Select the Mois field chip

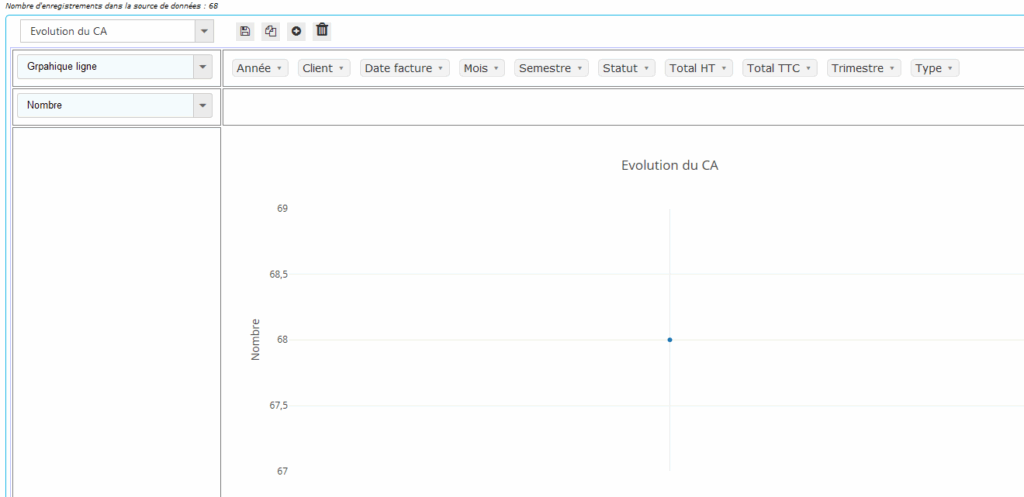(x=481, y=68)
